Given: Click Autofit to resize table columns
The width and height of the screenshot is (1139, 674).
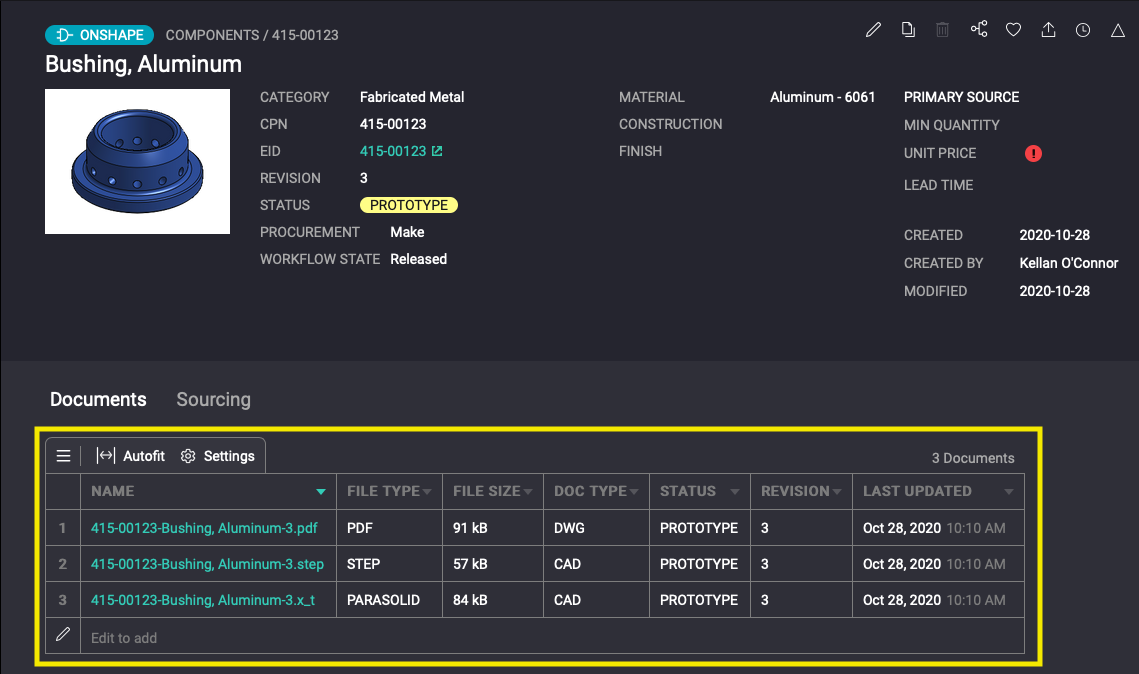Looking at the screenshot, I should tap(131, 456).
